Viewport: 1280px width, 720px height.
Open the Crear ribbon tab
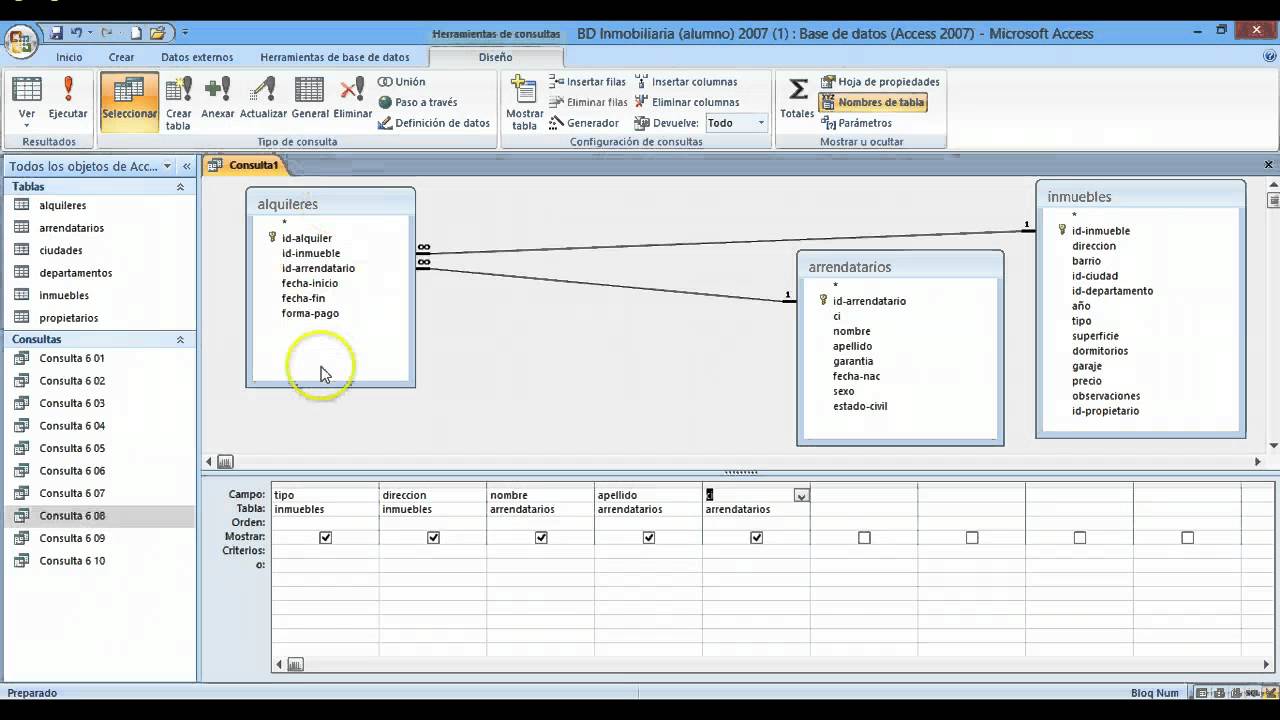(x=122, y=57)
